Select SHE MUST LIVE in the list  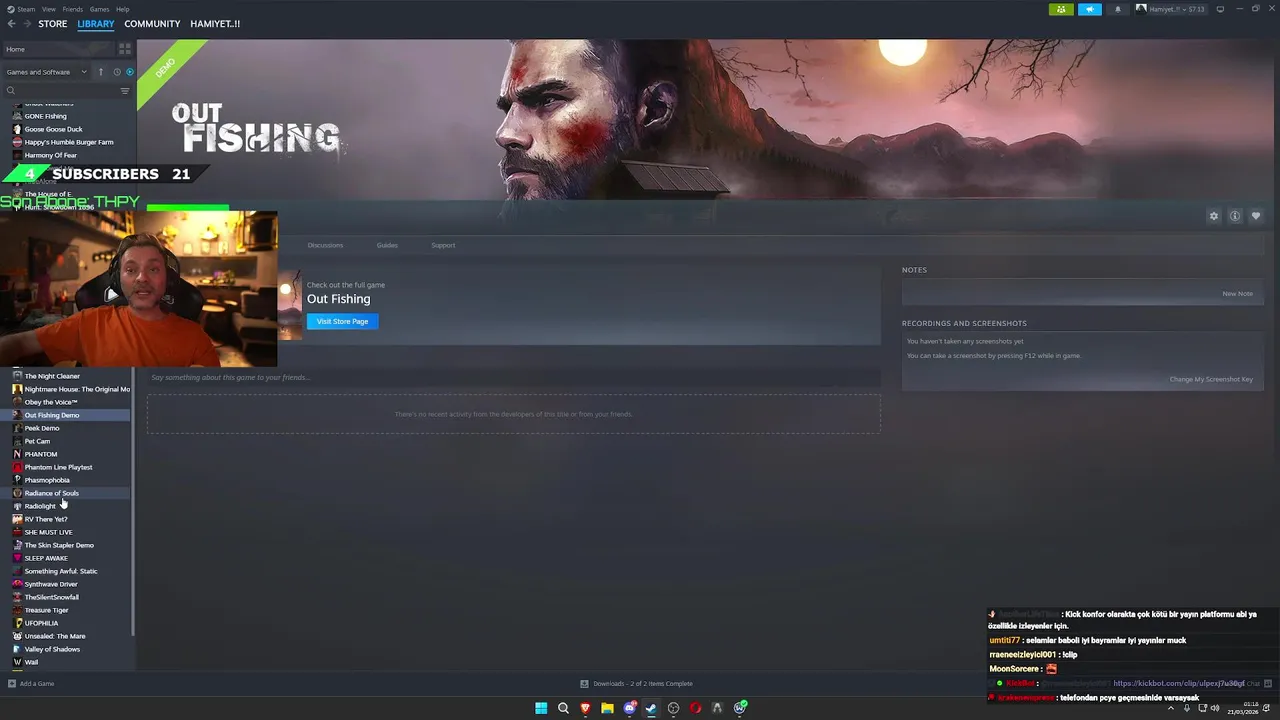coord(48,532)
